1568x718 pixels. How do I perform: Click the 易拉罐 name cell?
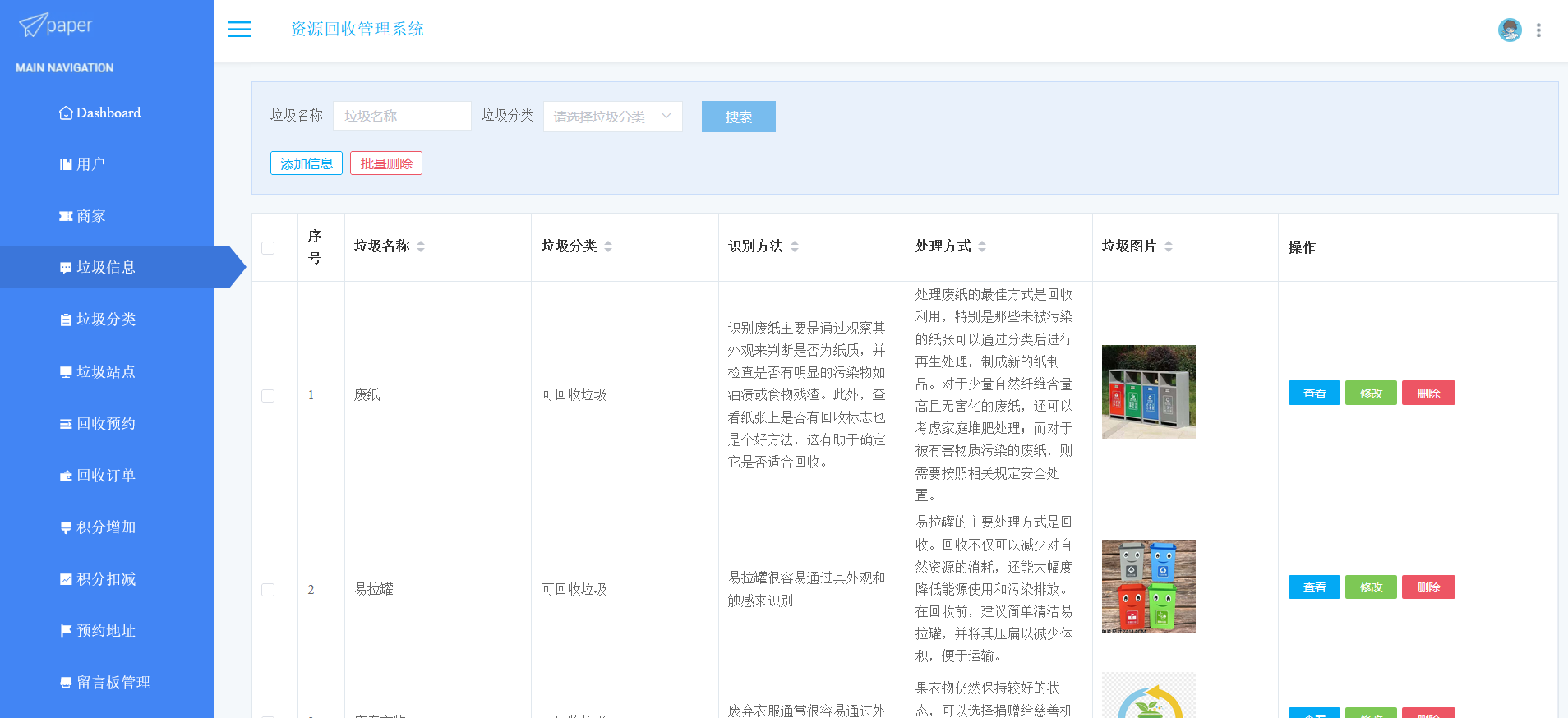click(x=374, y=590)
